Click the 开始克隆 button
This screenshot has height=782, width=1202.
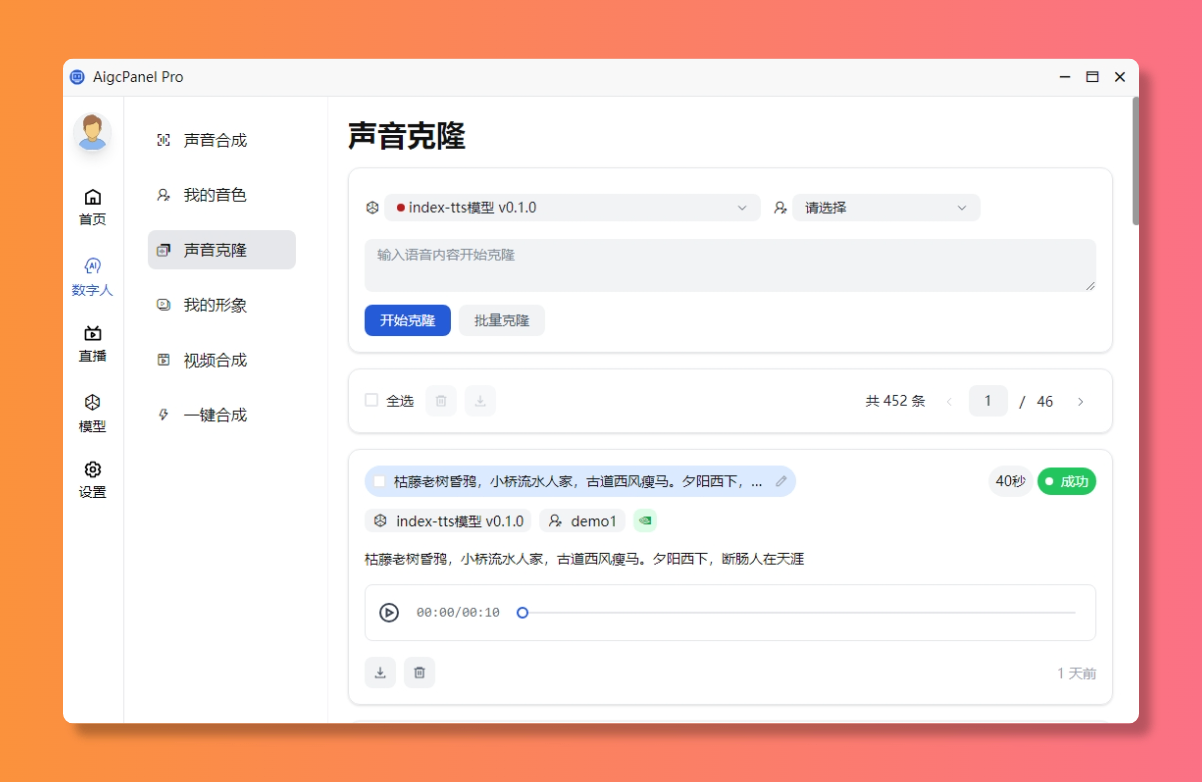(407, 321)
